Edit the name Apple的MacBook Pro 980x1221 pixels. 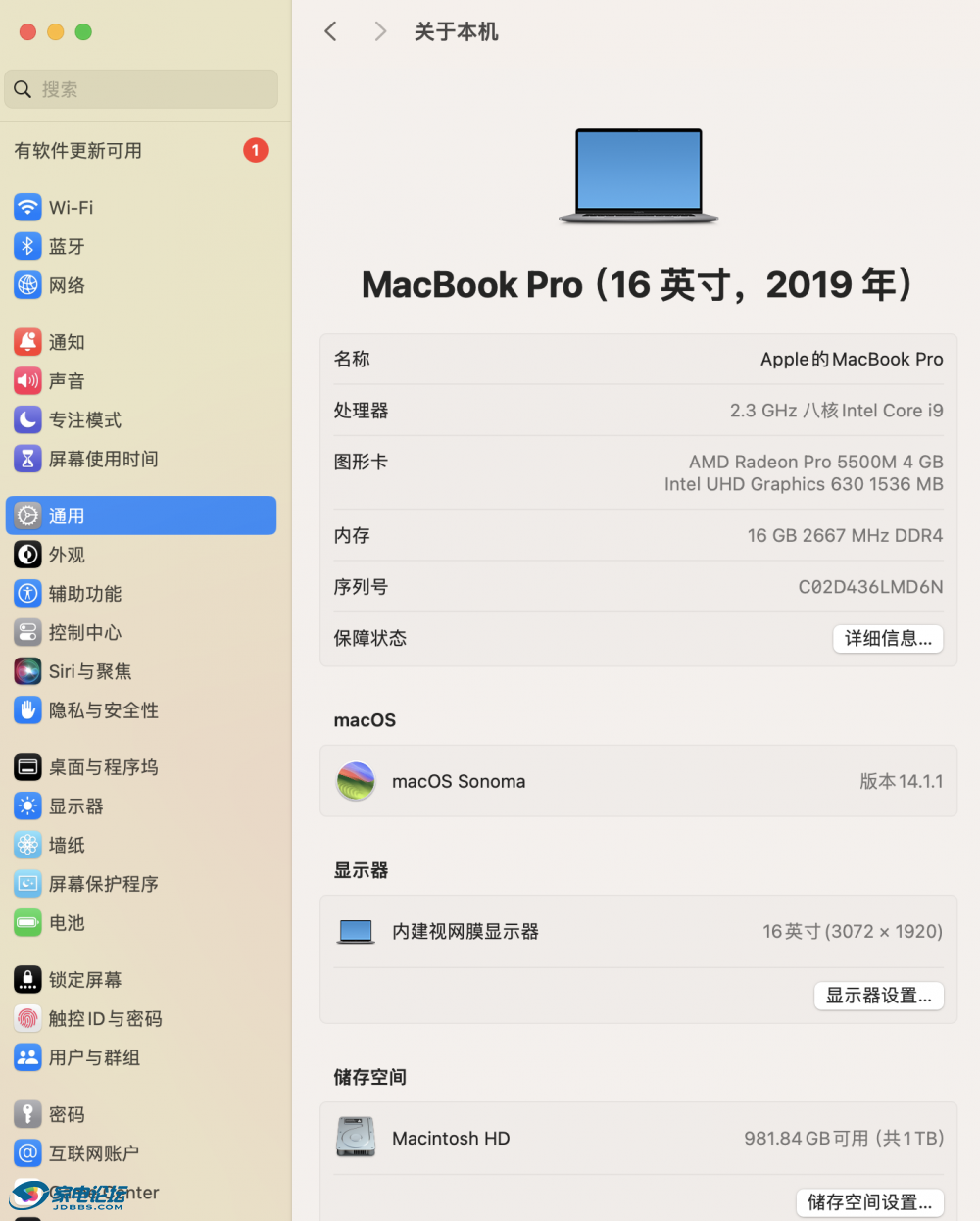pos(852,360)
